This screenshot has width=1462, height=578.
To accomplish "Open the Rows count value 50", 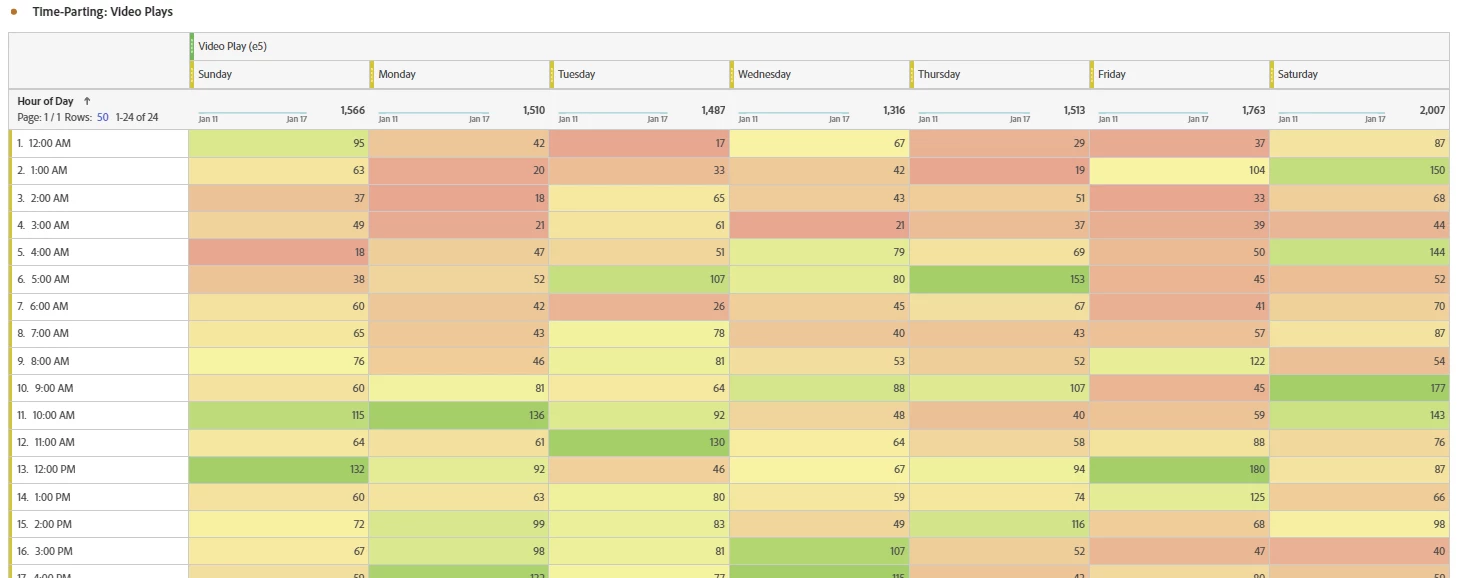I will tap(102, 117).
